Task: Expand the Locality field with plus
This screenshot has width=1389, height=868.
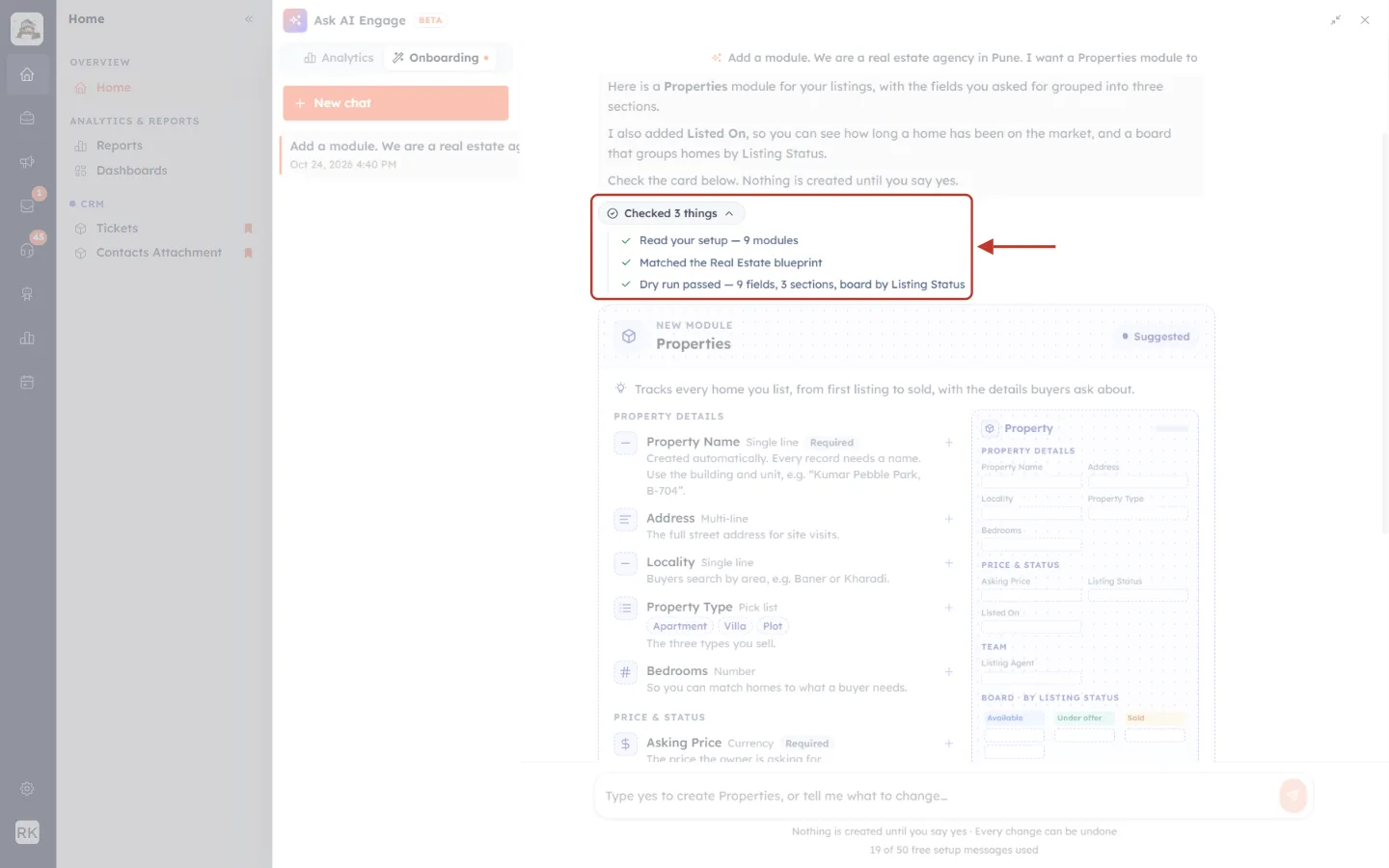Action: [x=949, y=563]
